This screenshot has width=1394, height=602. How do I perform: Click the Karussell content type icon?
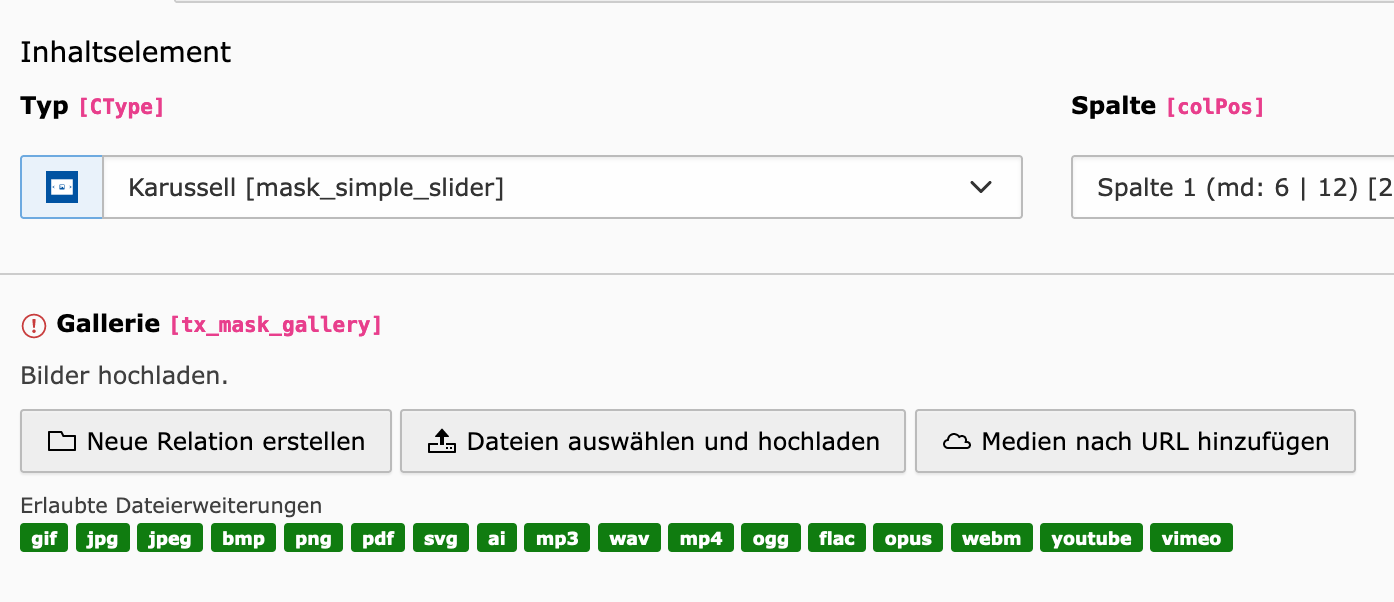point(62,187)
